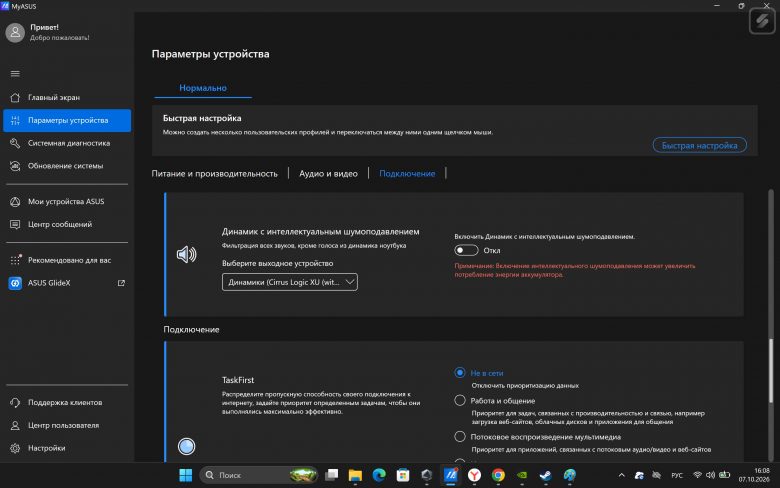
Task: Click the РУС language indicator
Action: (677, 475)
